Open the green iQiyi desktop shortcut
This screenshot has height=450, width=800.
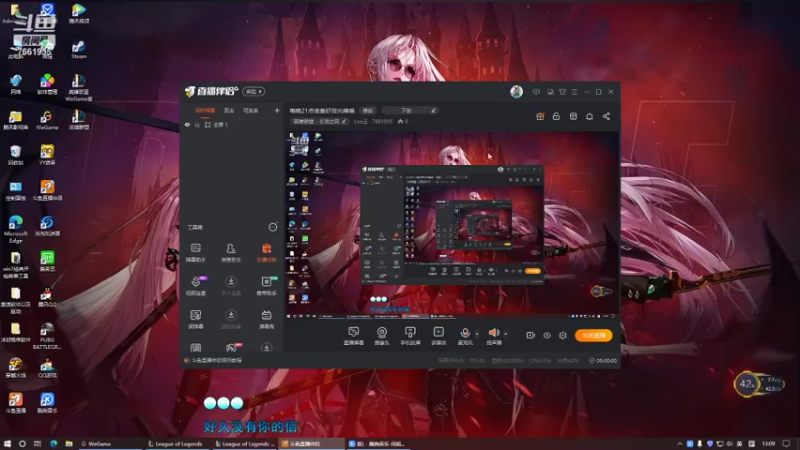pyautogui.click(x=47, y=261)
